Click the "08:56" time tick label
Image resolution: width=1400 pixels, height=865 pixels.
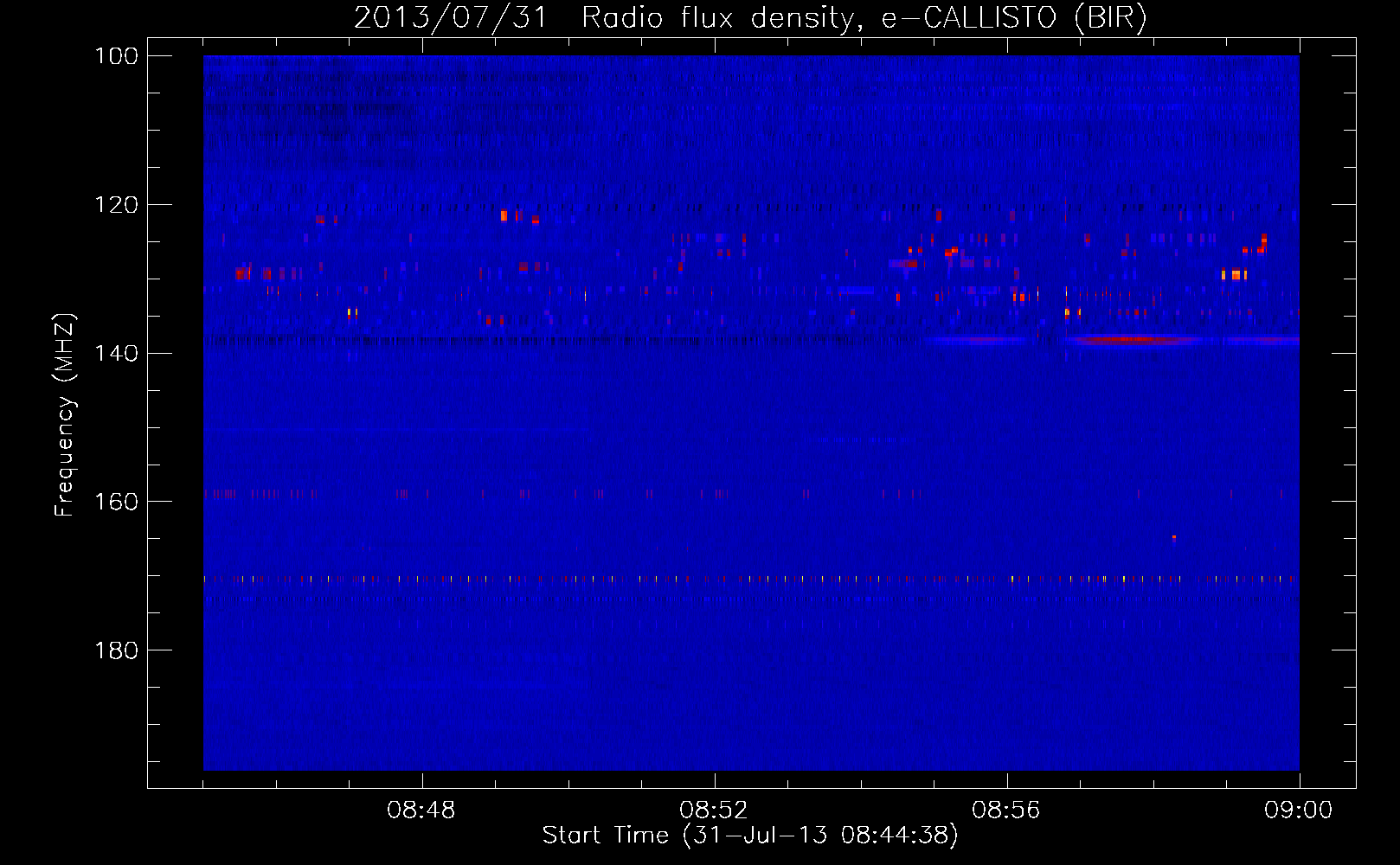tap(1006, 811)
